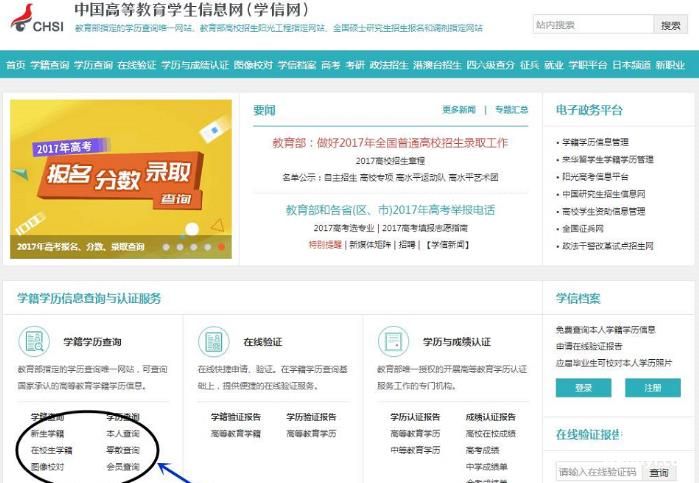
Task: Click the 高水平运动队 link
Action: pos(420,178)
